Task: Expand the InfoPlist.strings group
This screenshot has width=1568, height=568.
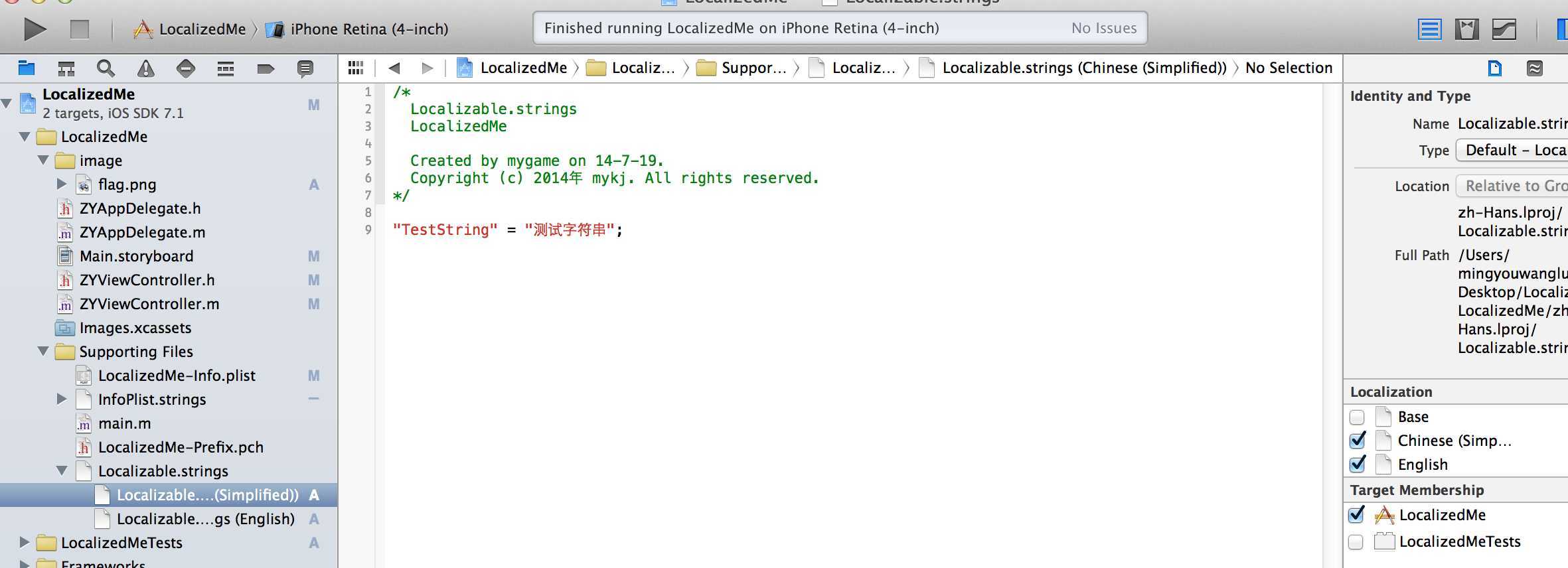Action: (62, 399)
